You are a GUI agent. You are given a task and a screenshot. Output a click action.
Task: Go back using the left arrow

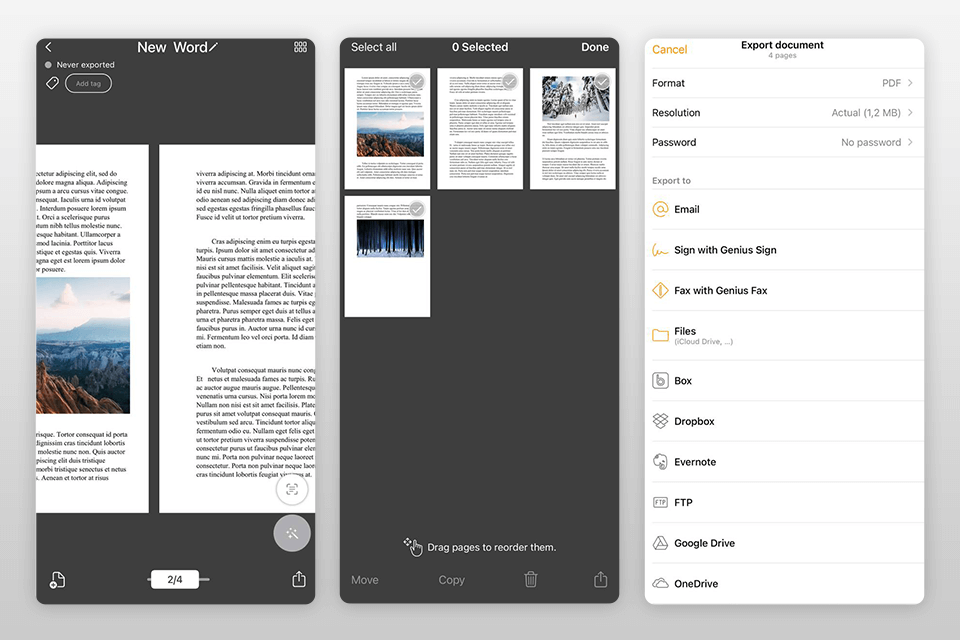(x=48, y=47)
